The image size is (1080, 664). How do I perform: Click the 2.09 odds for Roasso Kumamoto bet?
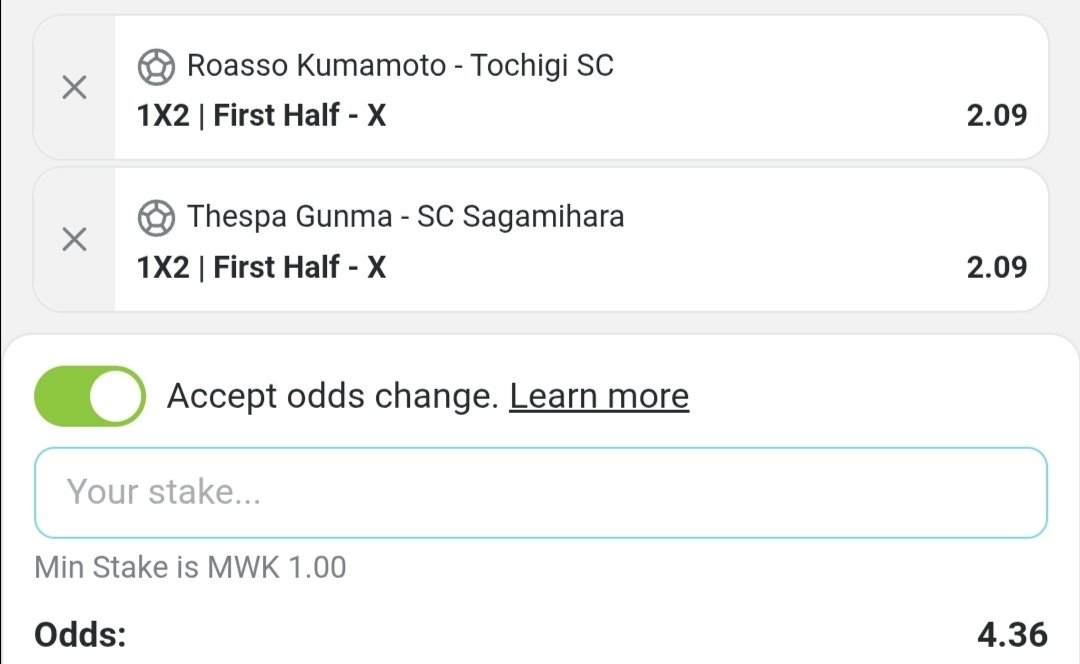997,115
